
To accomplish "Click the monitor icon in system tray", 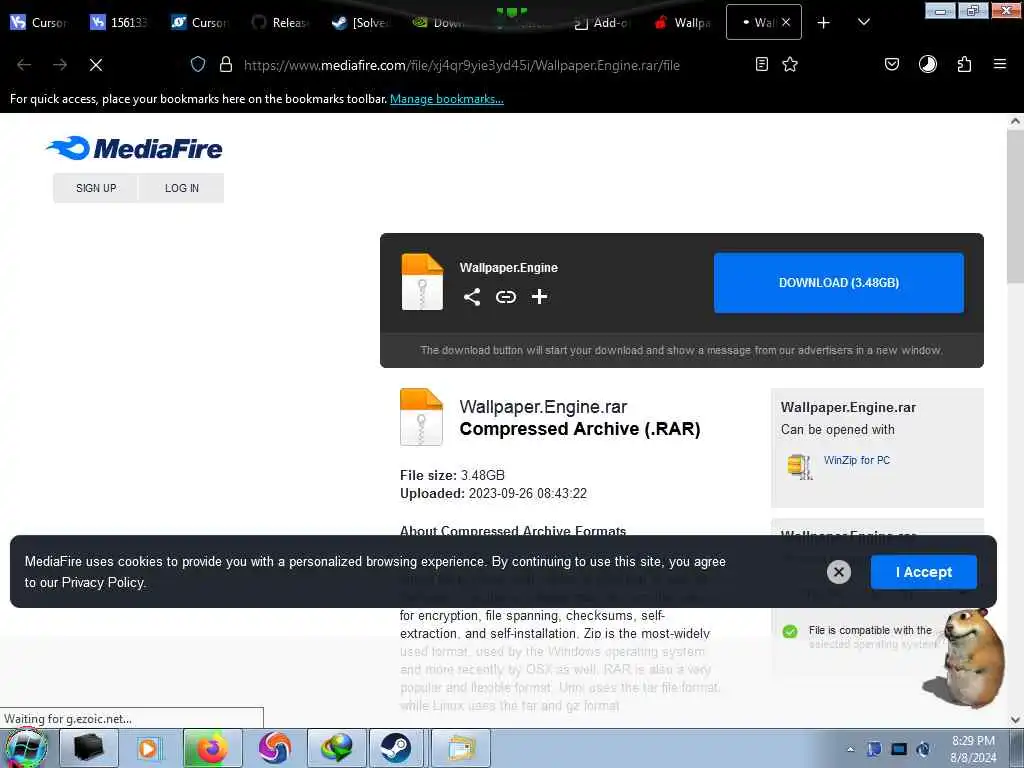I will click(x=899, y=749).
